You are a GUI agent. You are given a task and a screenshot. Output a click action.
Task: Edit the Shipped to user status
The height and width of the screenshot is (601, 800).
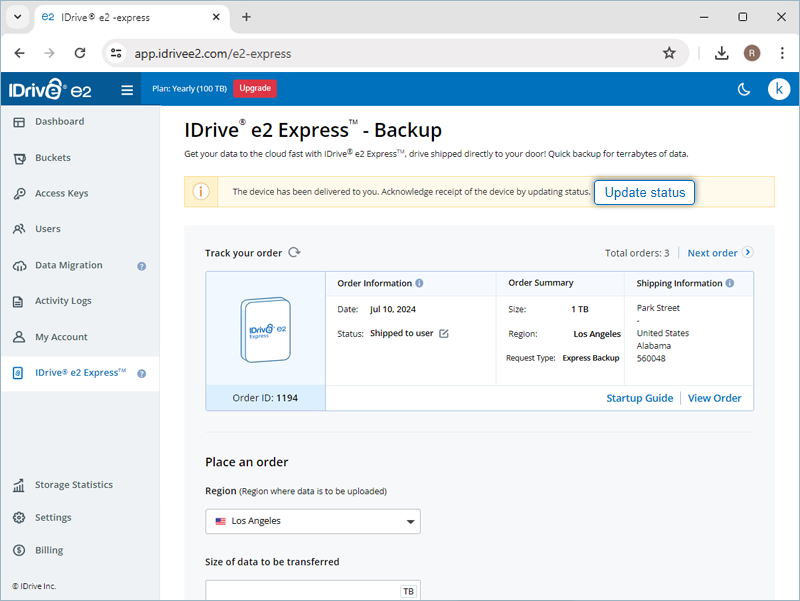tap(444, 334)
